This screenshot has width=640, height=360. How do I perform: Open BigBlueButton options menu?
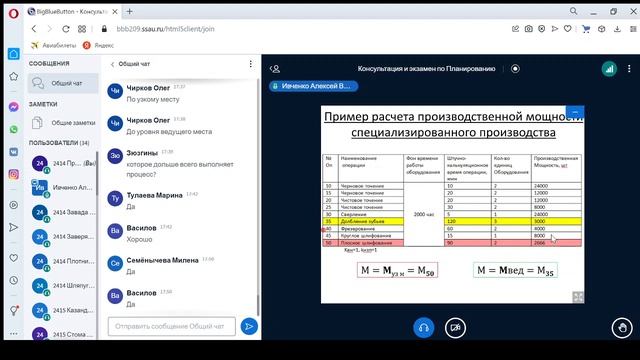[x=629, y=69]
